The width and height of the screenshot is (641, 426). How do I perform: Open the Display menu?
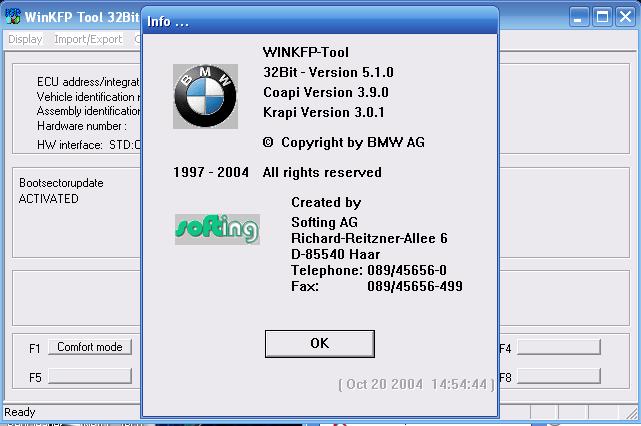point(25,39)
